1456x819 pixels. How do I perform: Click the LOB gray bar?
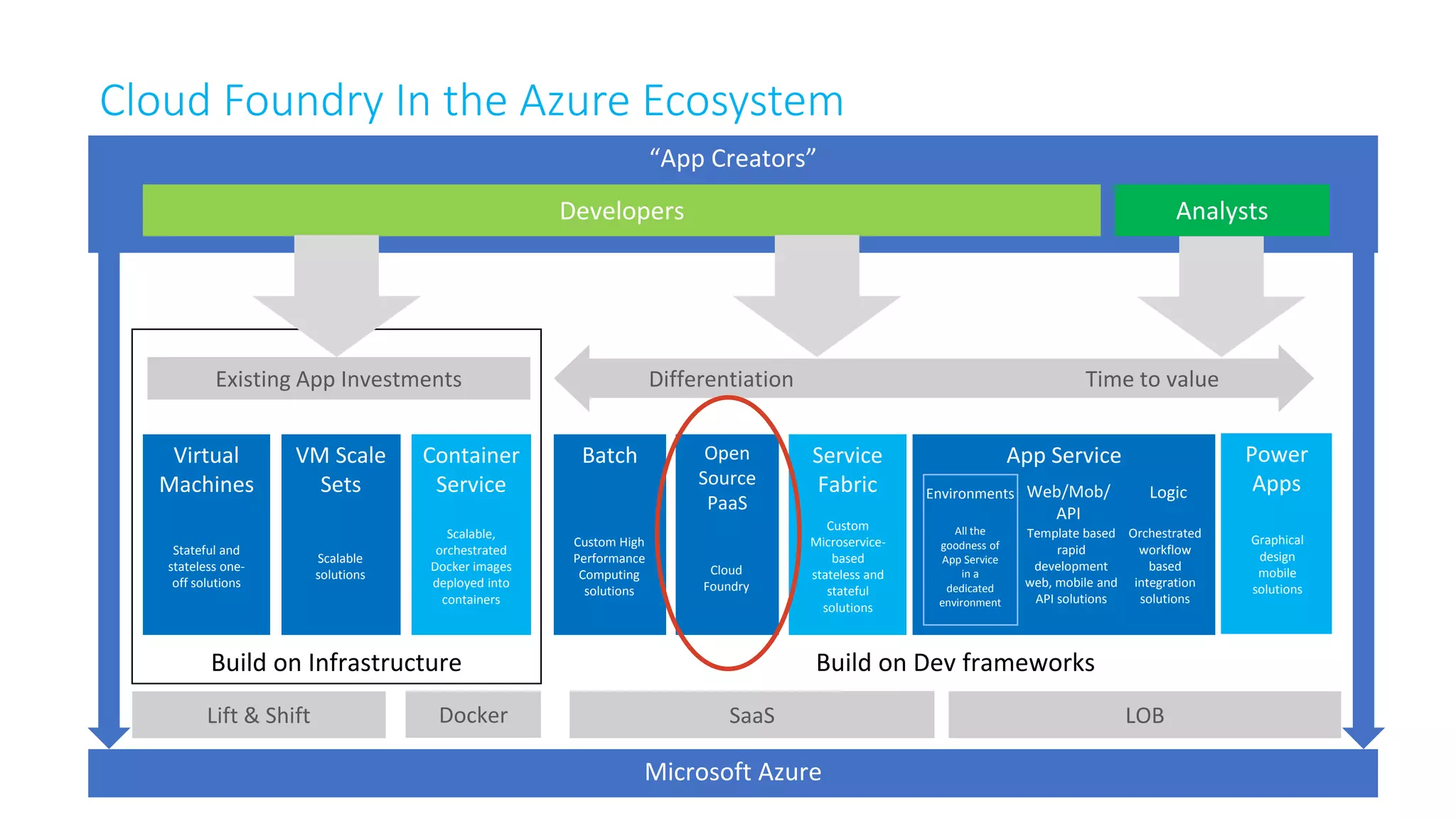[x=1144, y=714]
